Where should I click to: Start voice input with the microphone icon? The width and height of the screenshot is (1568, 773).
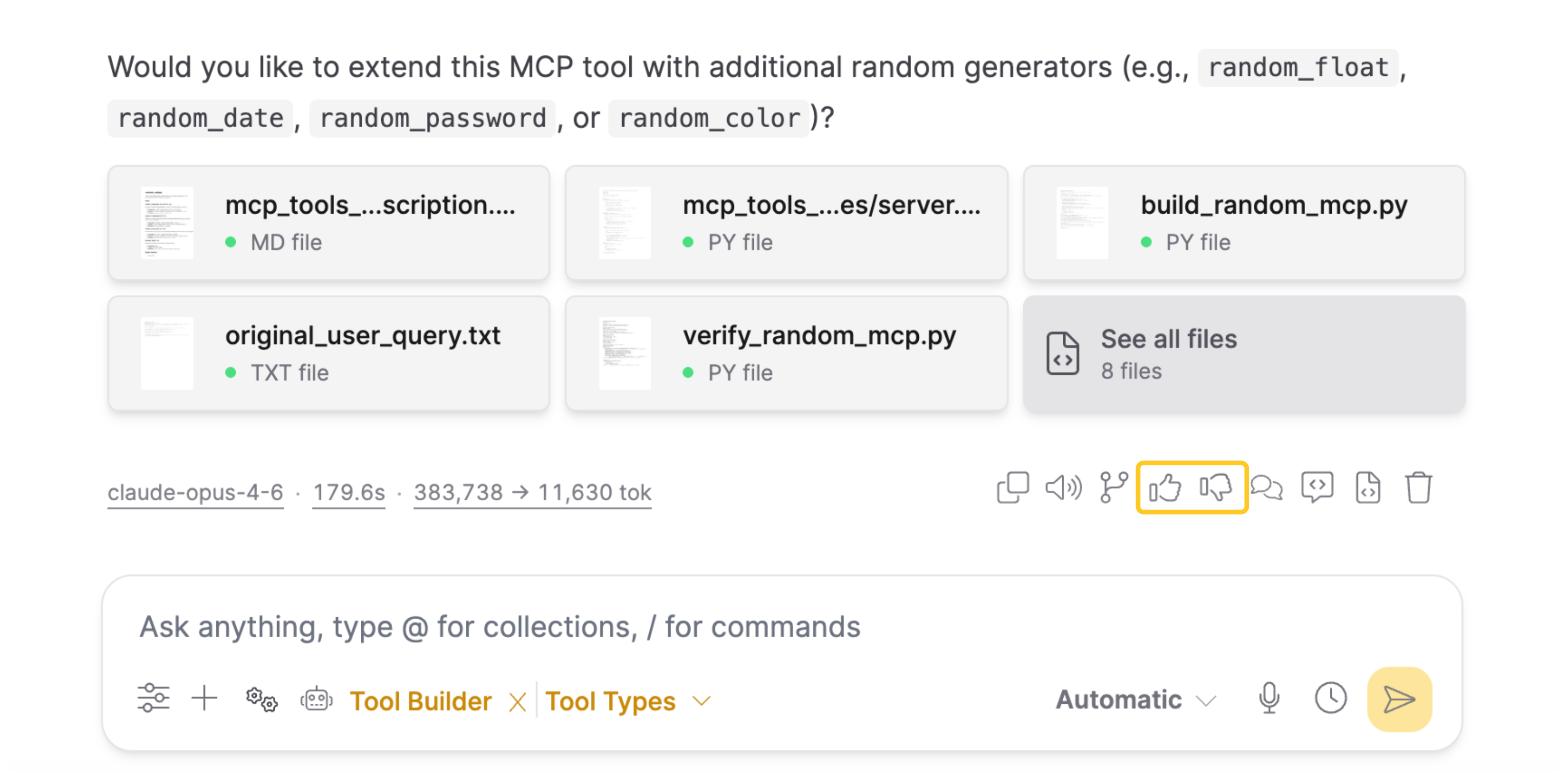[x=1269, y=698]
